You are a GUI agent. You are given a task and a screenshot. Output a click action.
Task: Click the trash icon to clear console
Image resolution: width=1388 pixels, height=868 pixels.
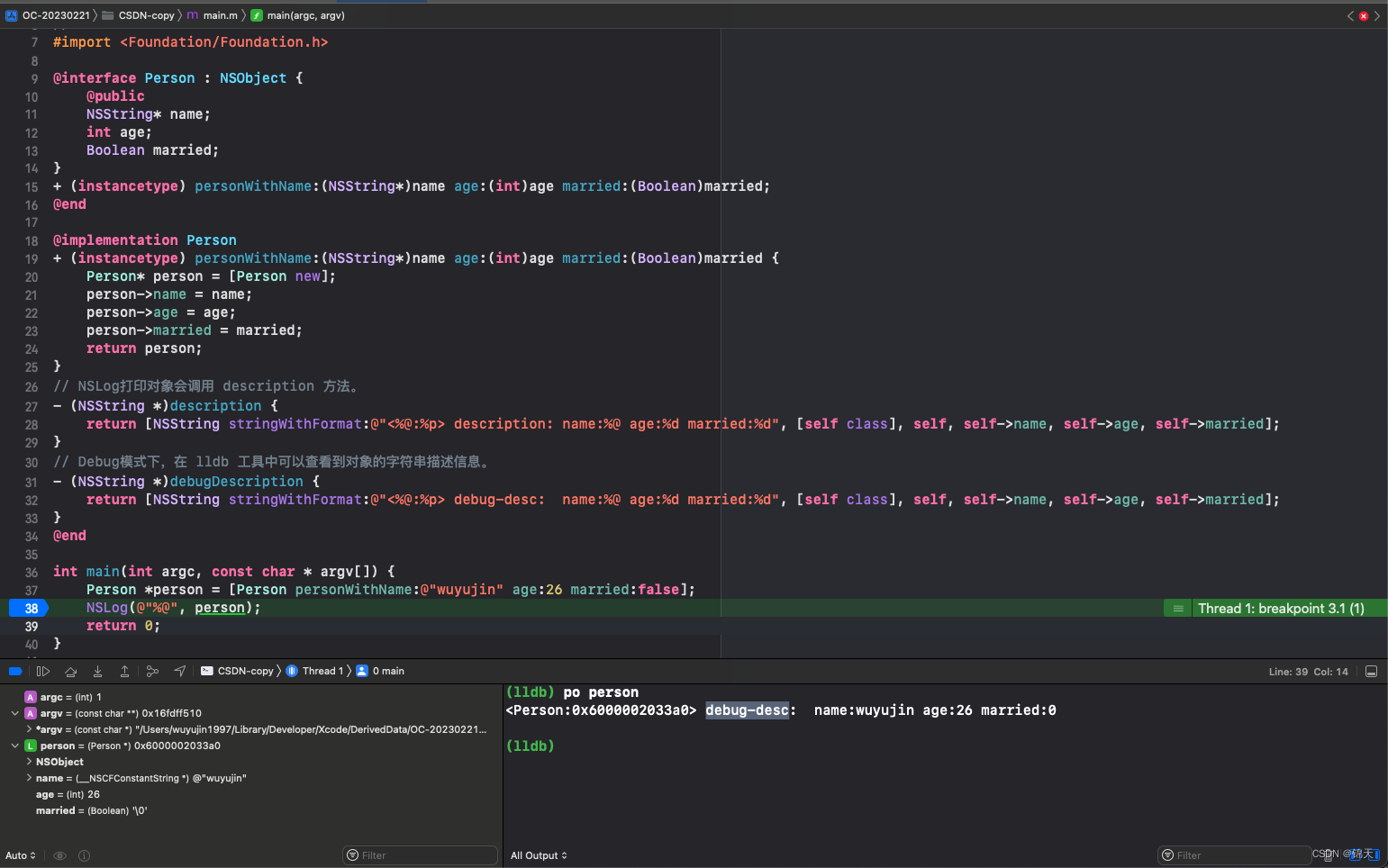pos(1329,854)
